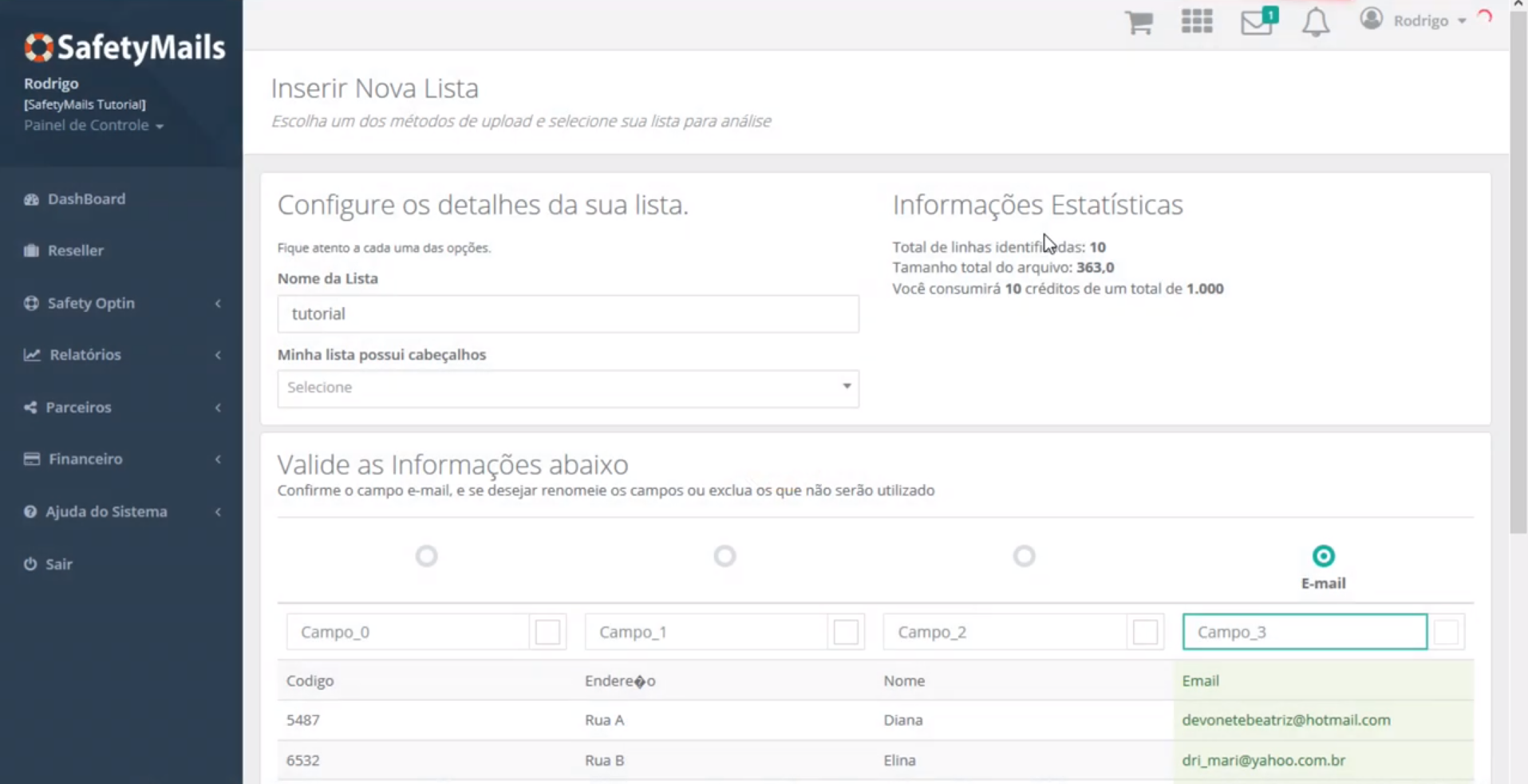Click the 'Rua A' address cell
1528x784 pixels.
click(605, 720)
